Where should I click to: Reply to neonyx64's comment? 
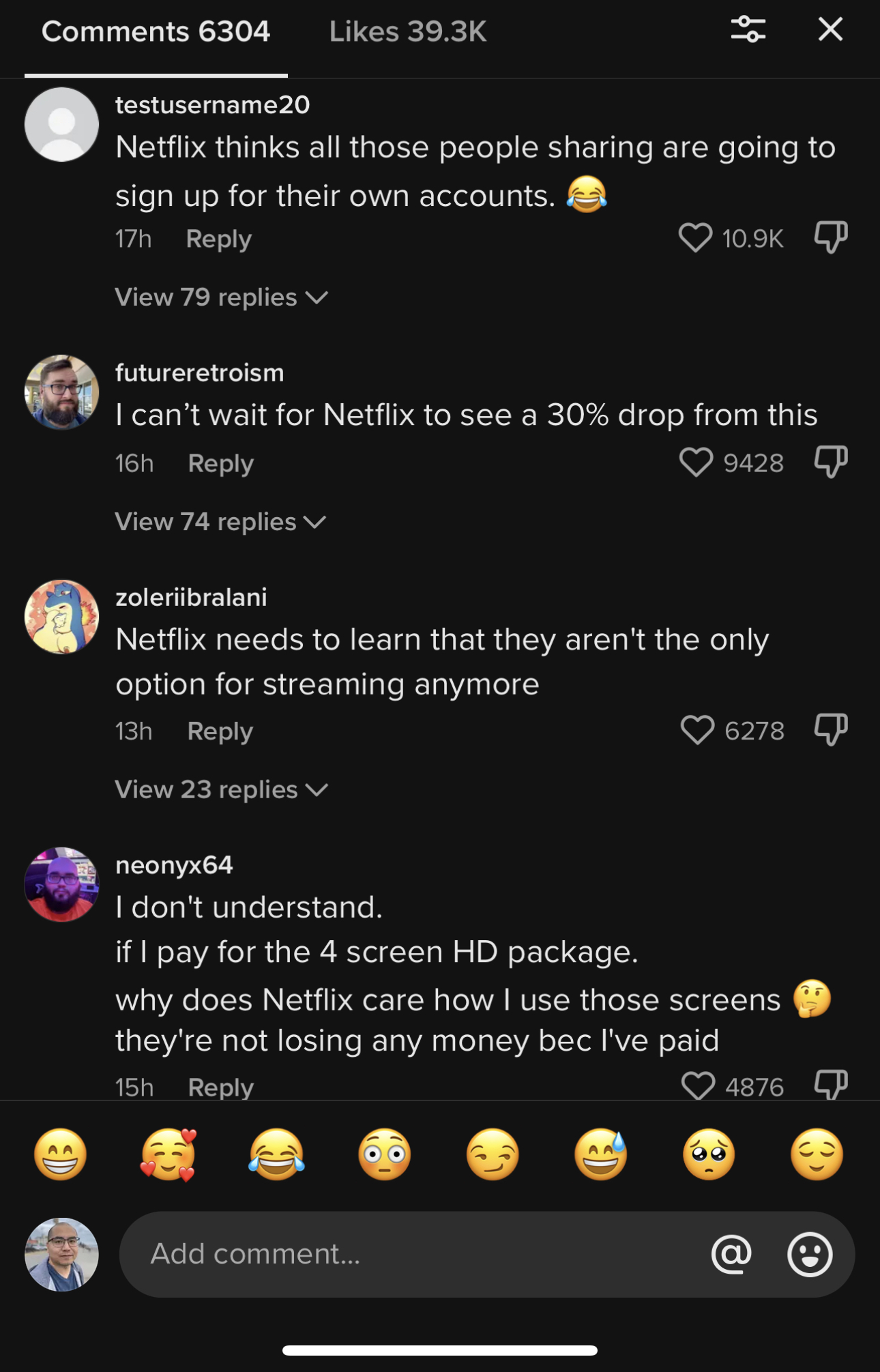pos(220,1087)
